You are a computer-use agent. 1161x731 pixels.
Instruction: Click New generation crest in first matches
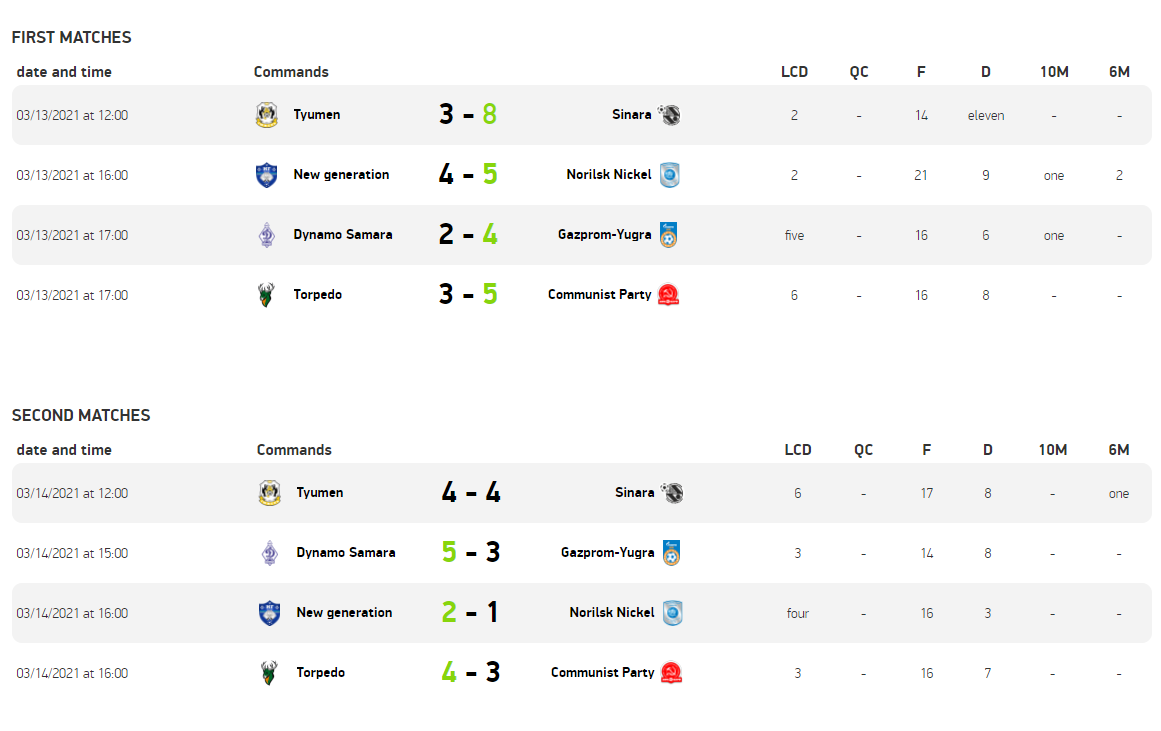[x=267, y=175]
